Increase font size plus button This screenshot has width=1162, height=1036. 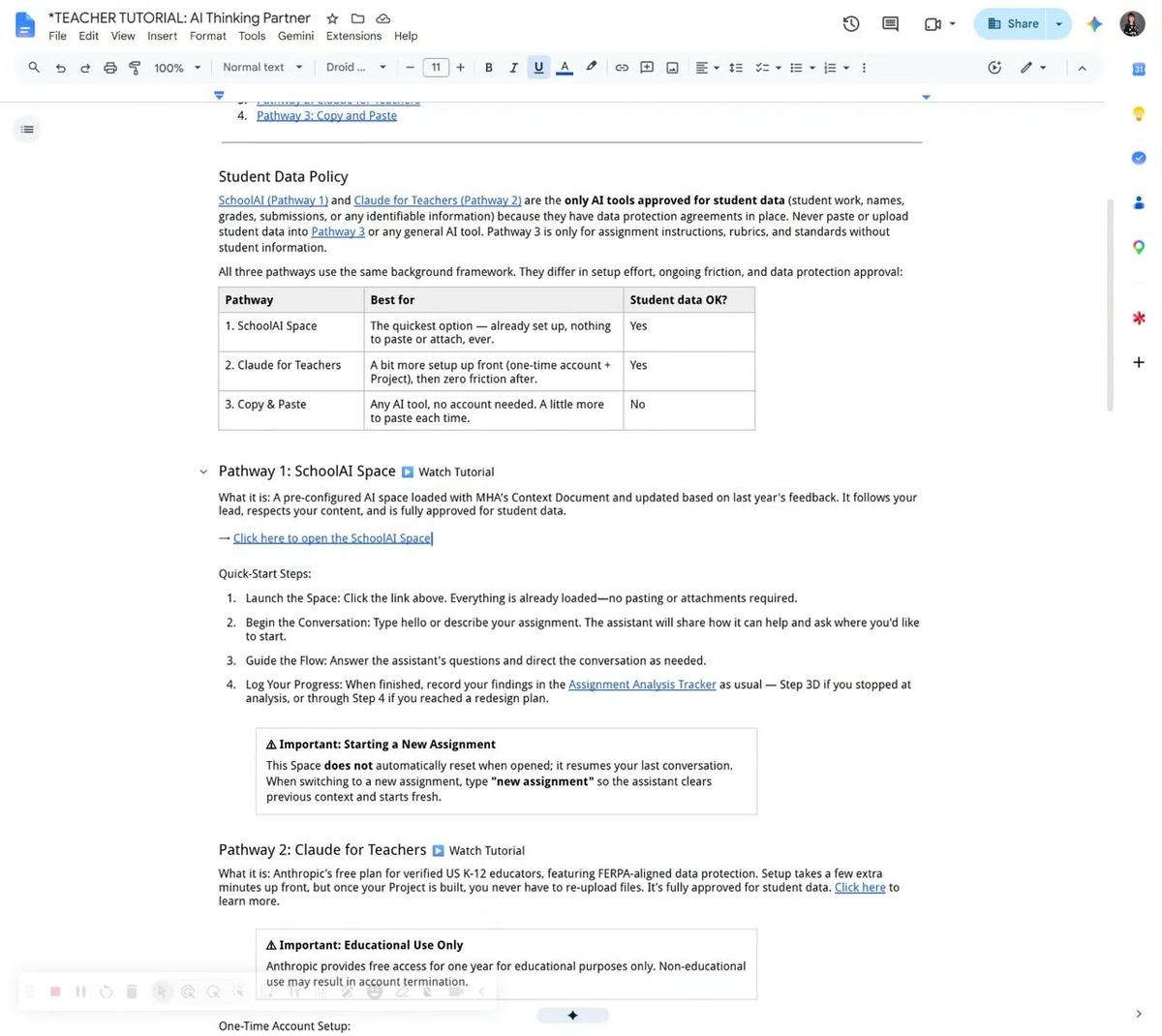[x=461, y=68]
